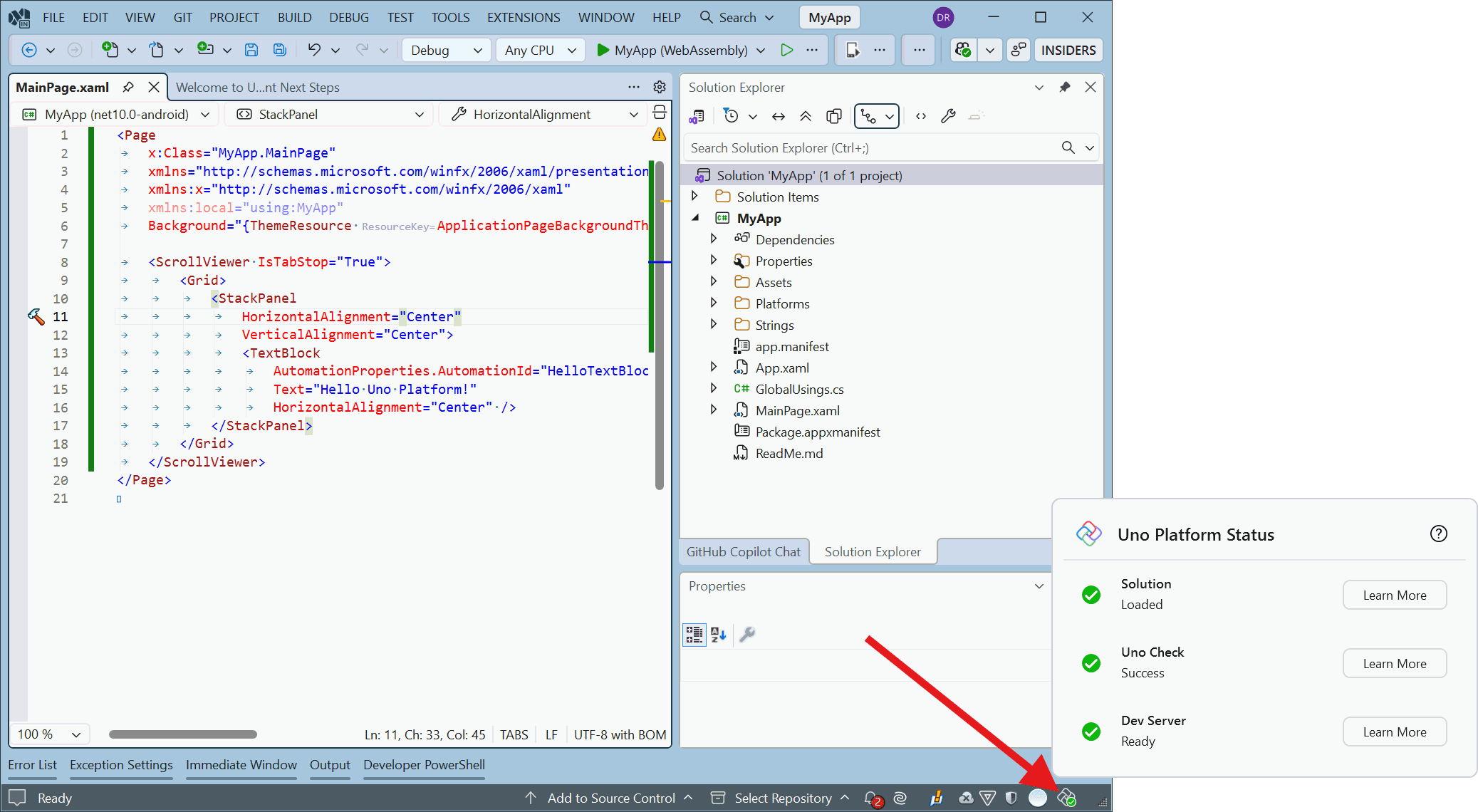Click the View Code icon in Solution Explorer
Screen dimensions: 1478x812
coord(920,115)
